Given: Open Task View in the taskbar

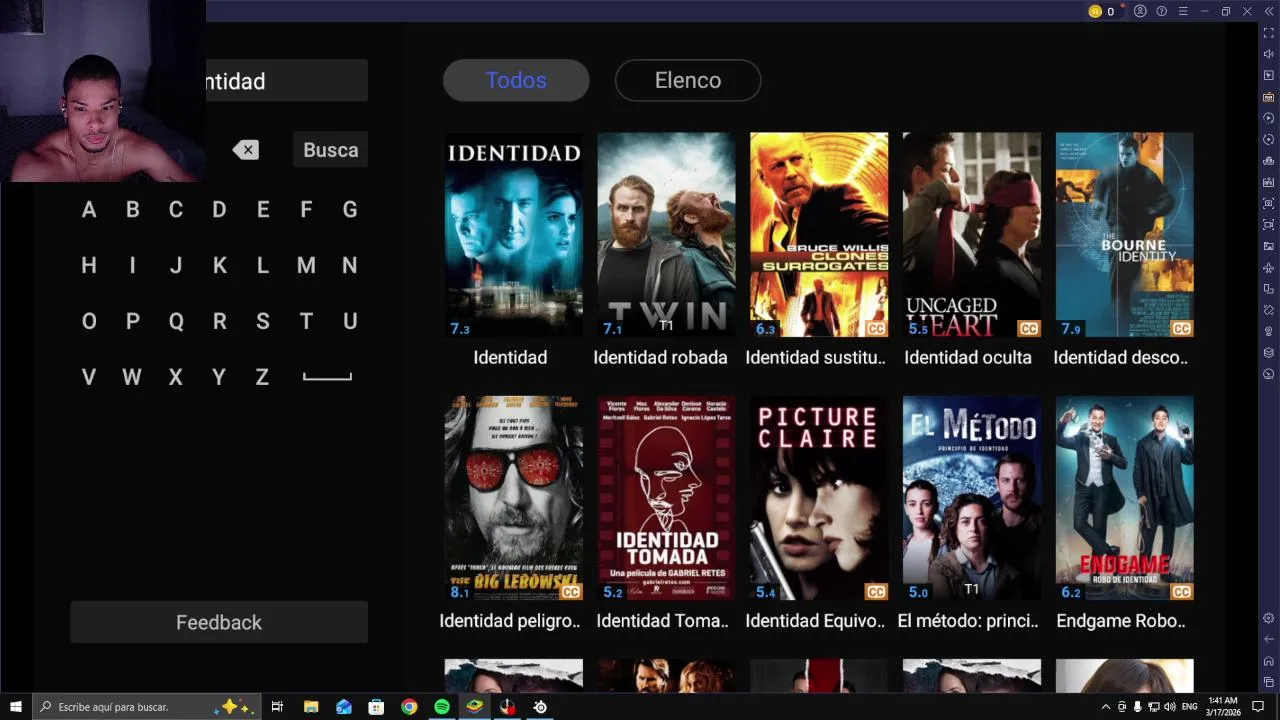Looking at the screenshot, I should (x=277, y=707).
